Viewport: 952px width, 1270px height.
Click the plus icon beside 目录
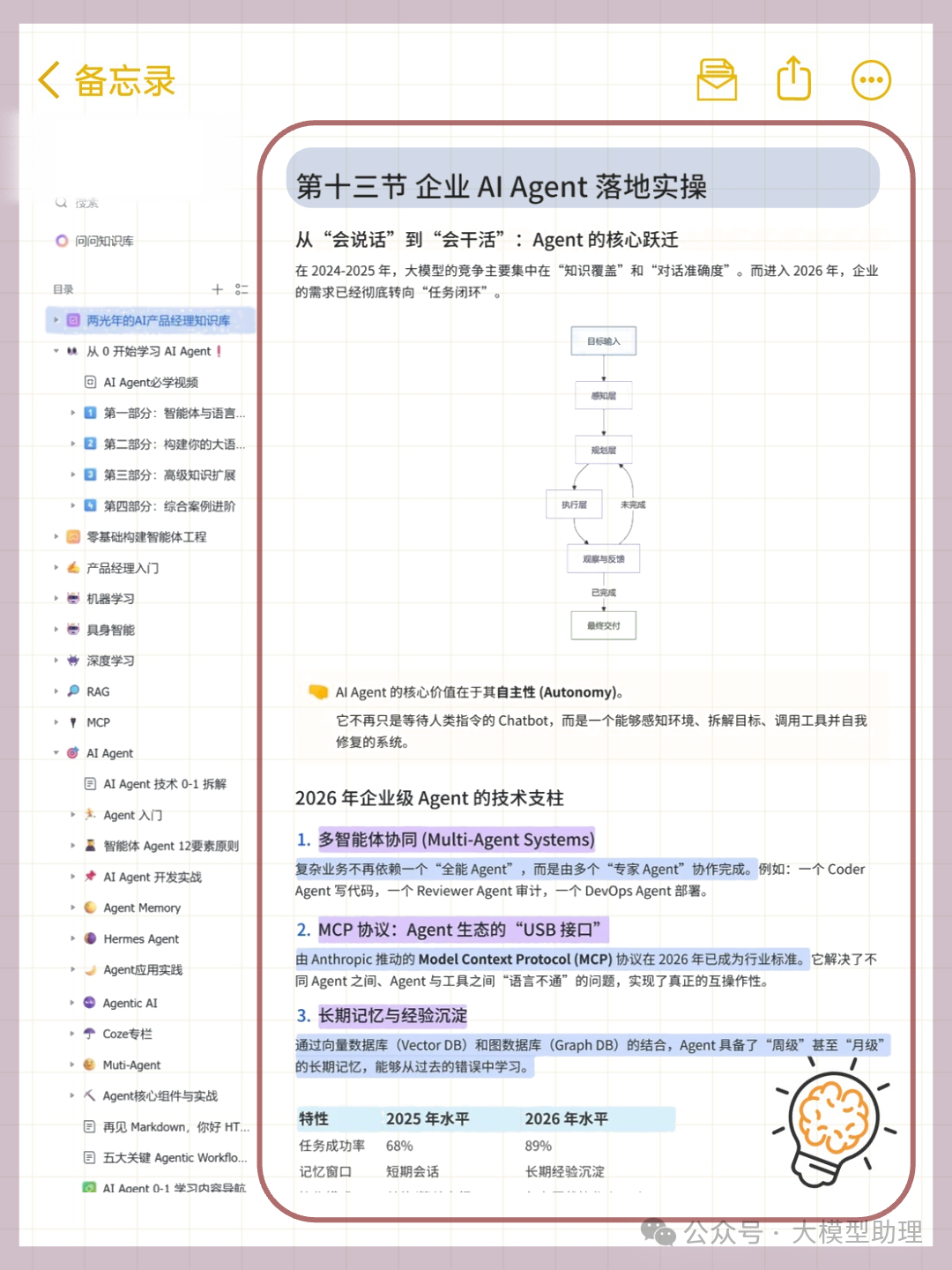pos(218,289)
